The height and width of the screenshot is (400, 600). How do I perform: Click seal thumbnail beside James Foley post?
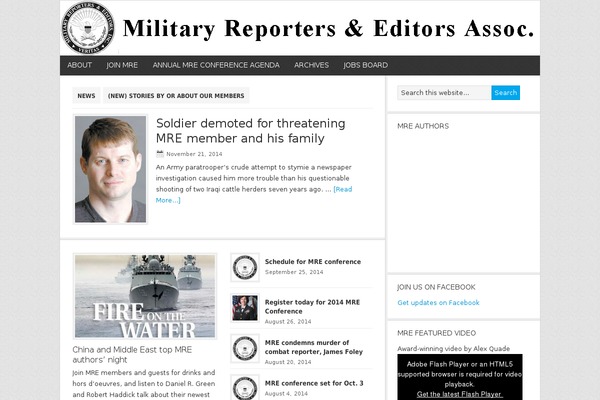[245, 348]
